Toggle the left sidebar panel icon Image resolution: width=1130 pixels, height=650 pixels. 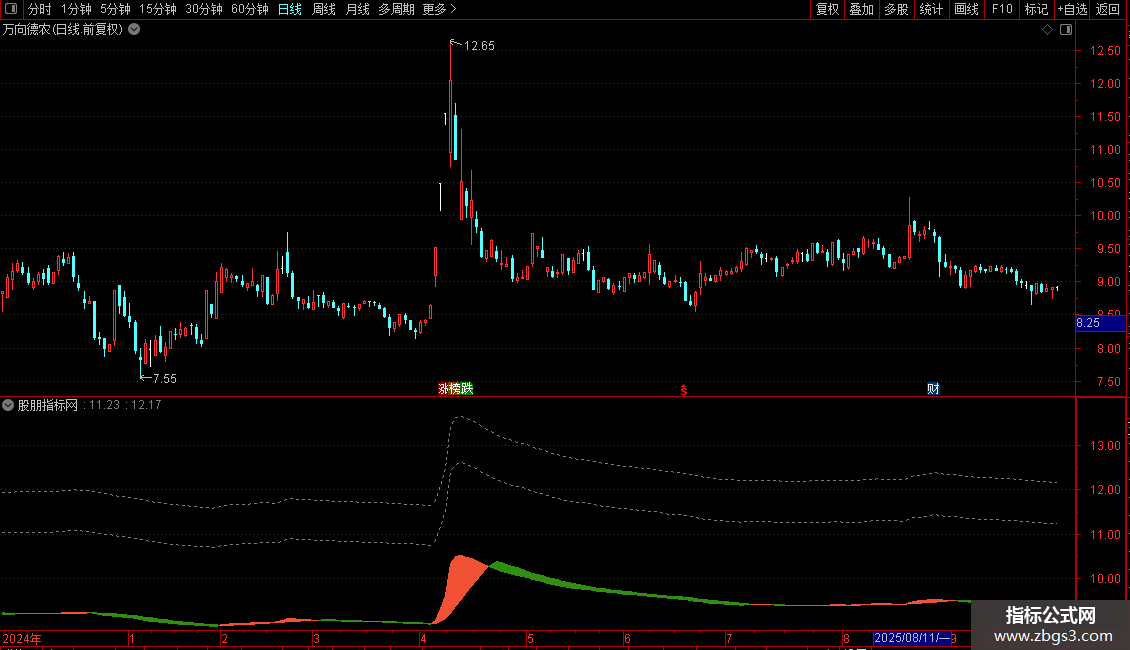11,9
